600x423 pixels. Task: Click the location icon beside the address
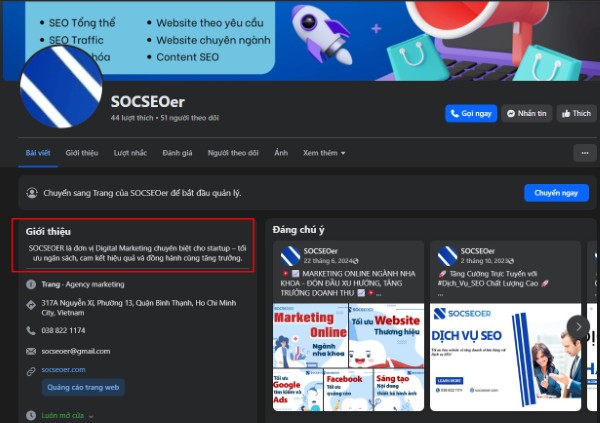coord(31,305)
